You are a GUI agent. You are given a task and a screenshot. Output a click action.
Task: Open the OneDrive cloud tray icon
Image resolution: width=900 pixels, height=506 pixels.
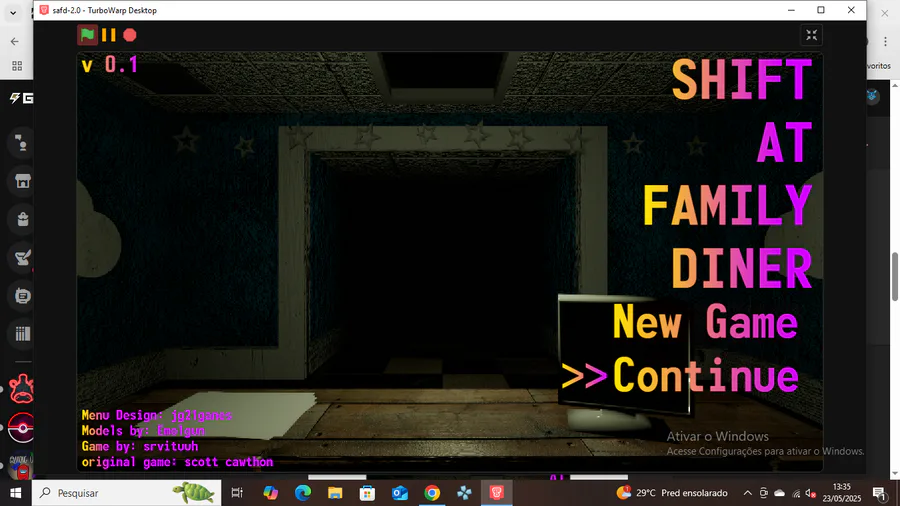point(779,493)
